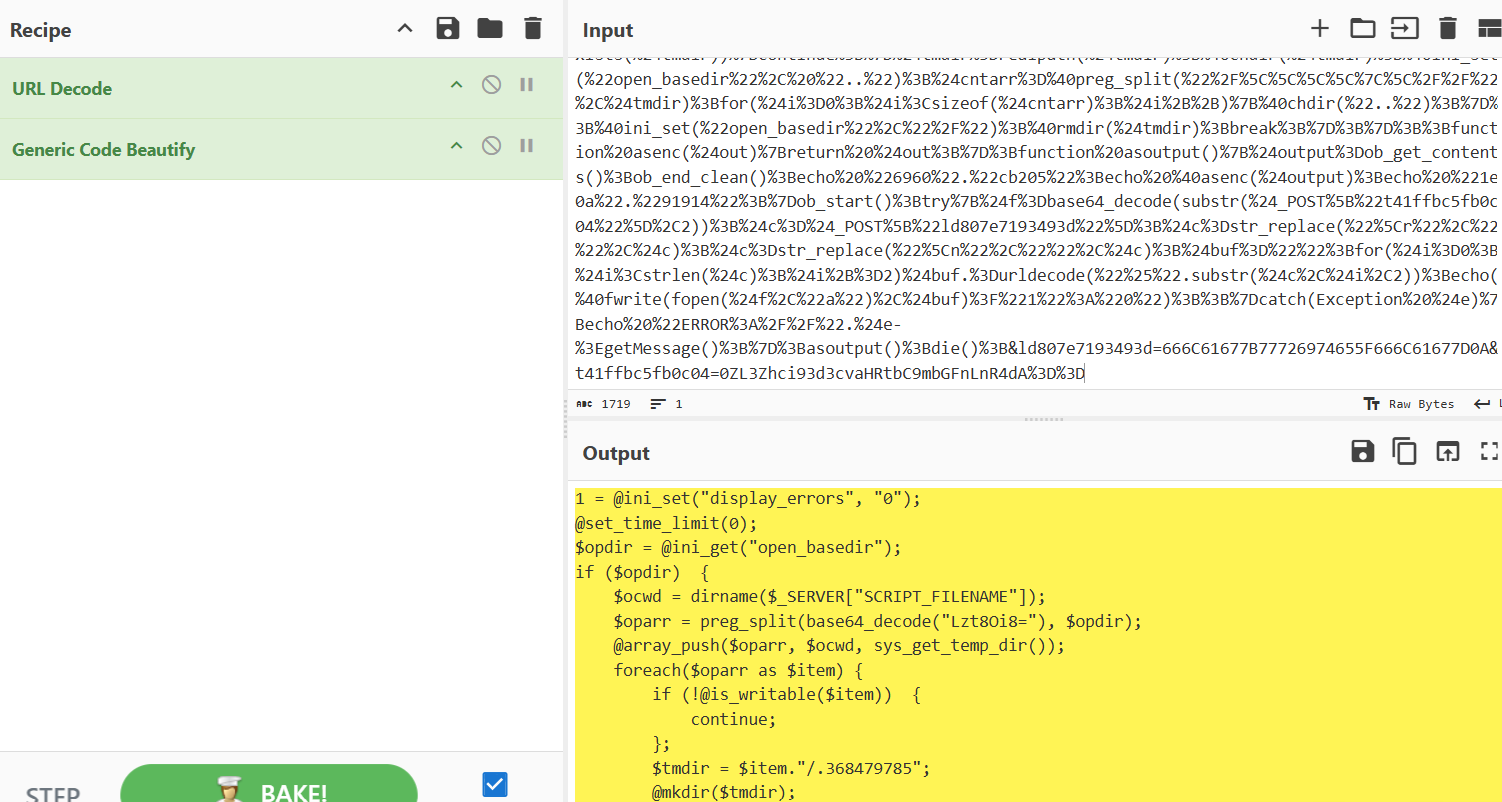The width and height of the screenshot is (1502, 802).
Task: Add a new input tab
Action: [x=1320, y=28]
